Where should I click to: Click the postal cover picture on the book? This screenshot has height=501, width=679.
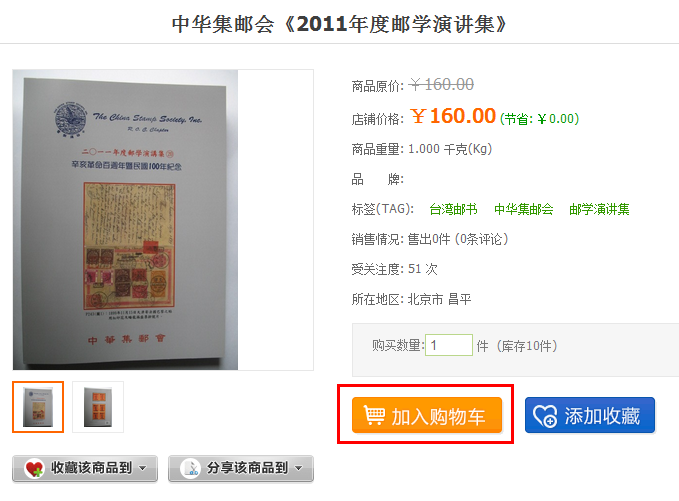[x=129, y=245]
